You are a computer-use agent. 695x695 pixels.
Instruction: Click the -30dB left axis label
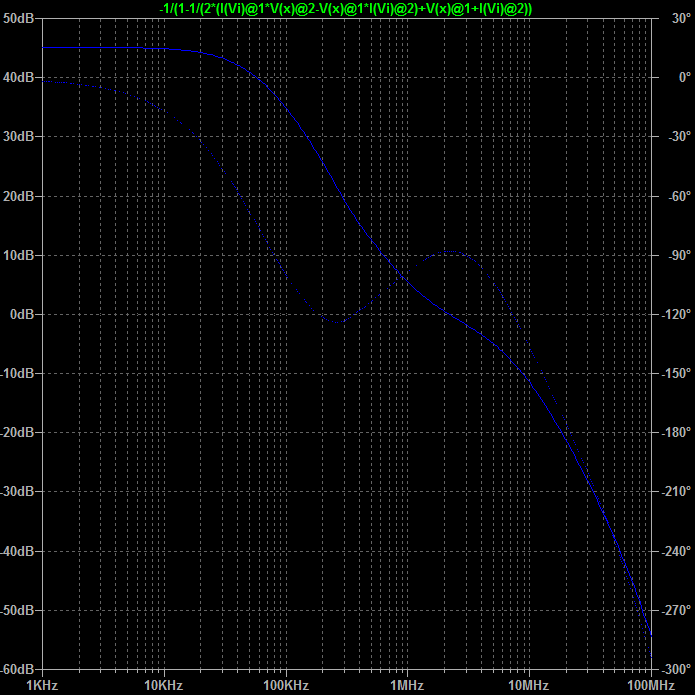tap(17, 491)
